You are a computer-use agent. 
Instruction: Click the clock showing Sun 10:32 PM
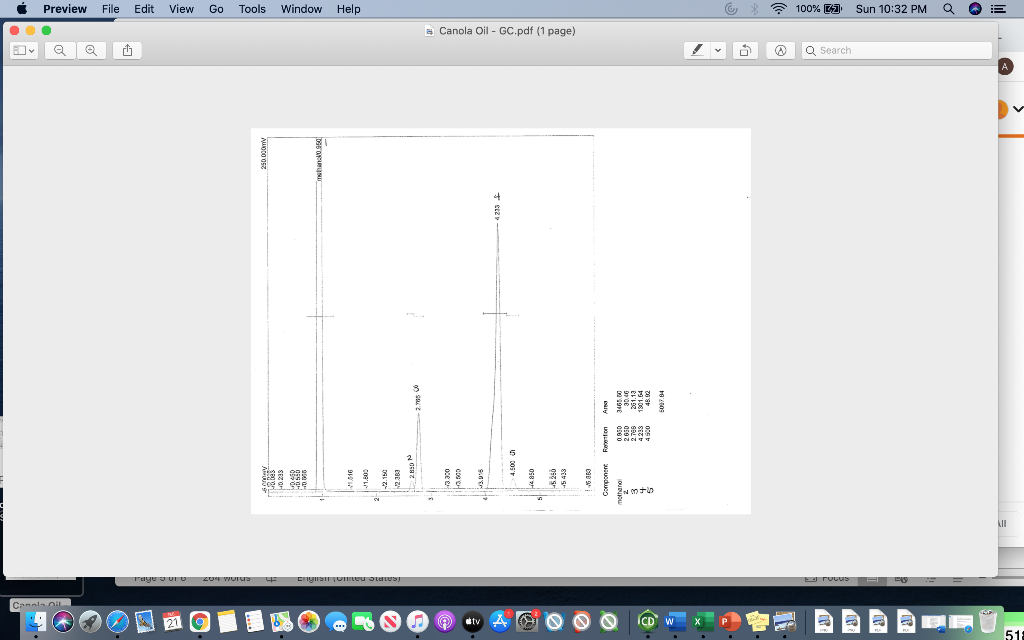(891, 8)
